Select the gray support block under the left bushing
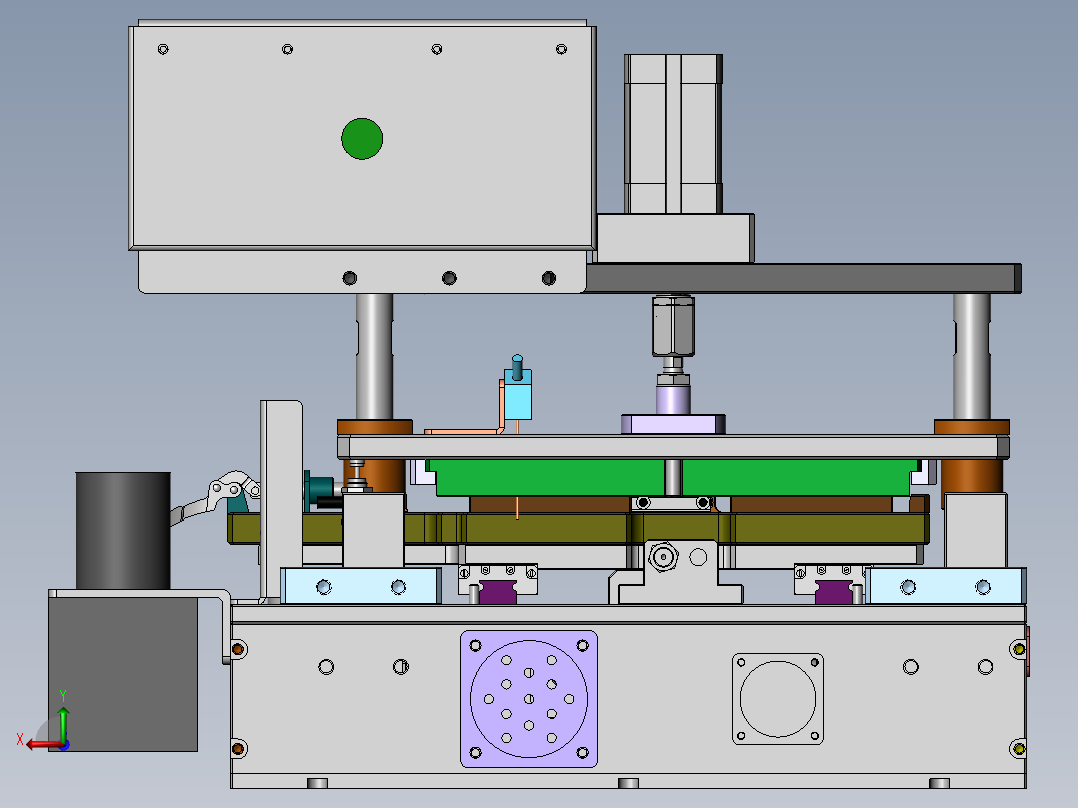Viewport: 1078px width, 808px height. tap(373, 530)
